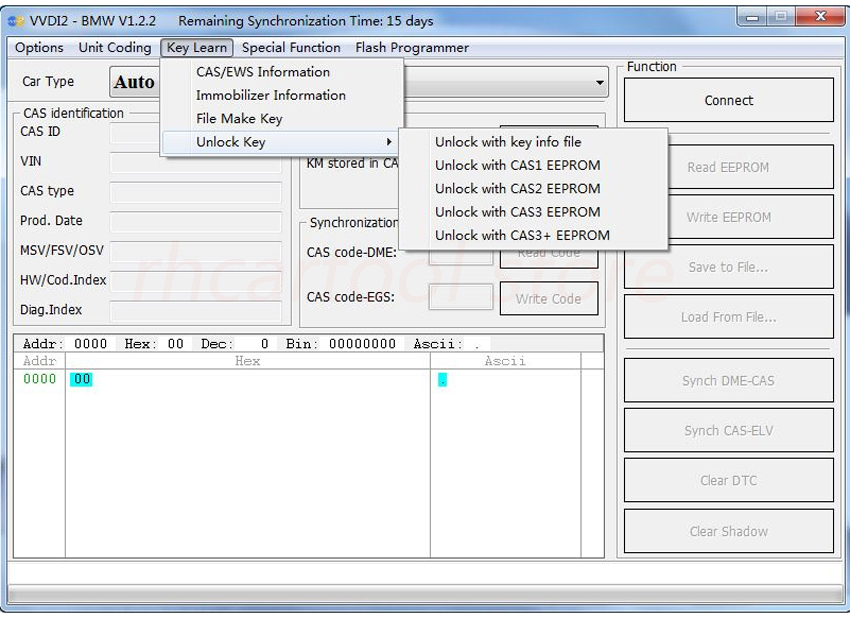Click the Diag.Index field
This screenshot has width=850, height=618.
tap(195, 311)
